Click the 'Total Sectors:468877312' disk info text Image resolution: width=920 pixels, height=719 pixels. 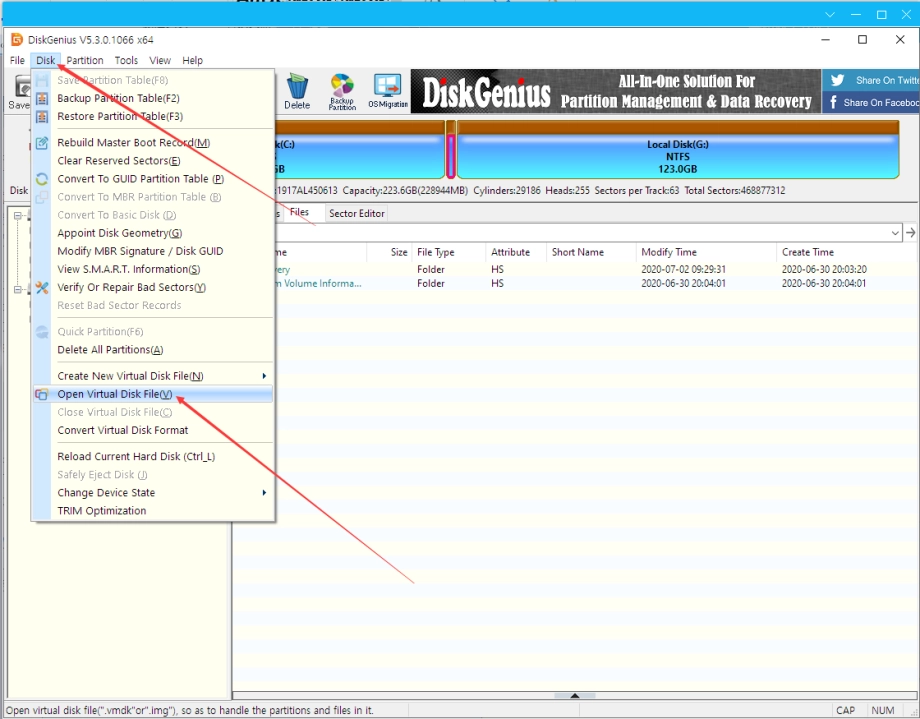click(x=735, y=191)
